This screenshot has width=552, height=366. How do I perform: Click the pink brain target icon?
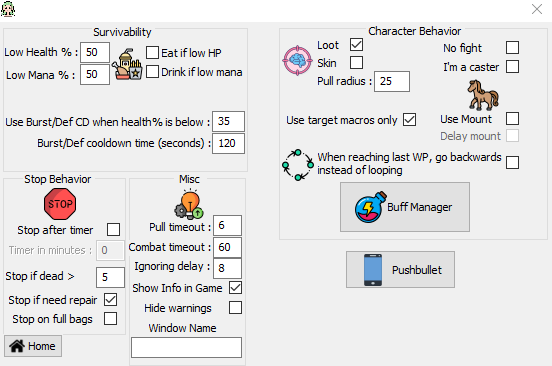pyautogui.click(x=297, y=61)
